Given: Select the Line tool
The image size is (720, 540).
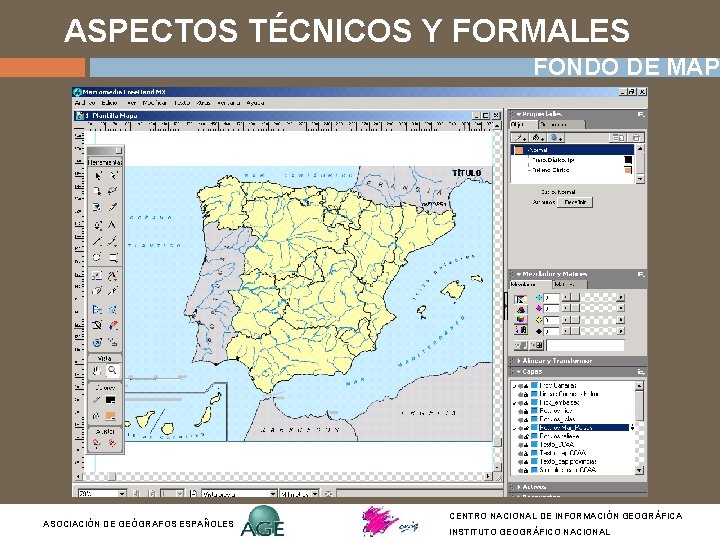Looking at the screenshot, I should point(97,241).
